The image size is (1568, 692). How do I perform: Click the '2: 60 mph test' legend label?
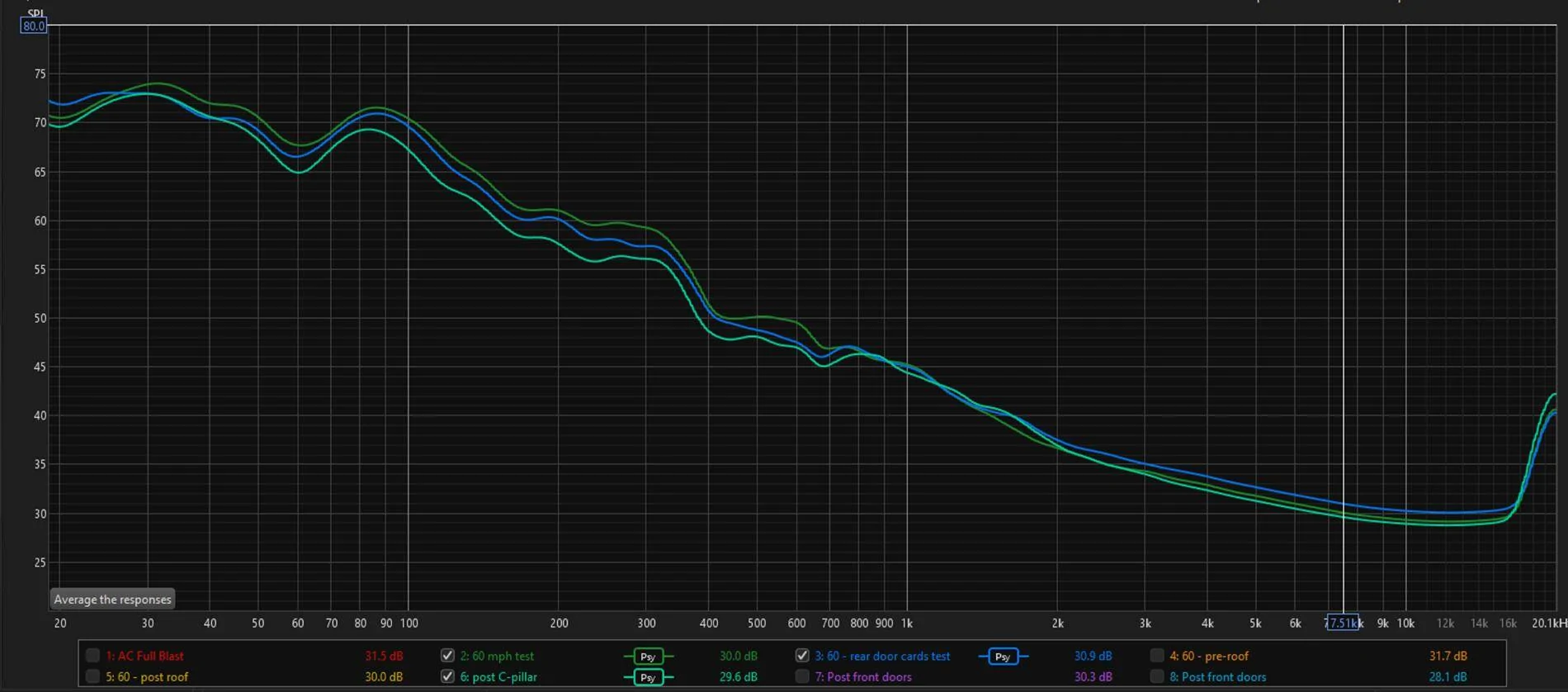497,656
